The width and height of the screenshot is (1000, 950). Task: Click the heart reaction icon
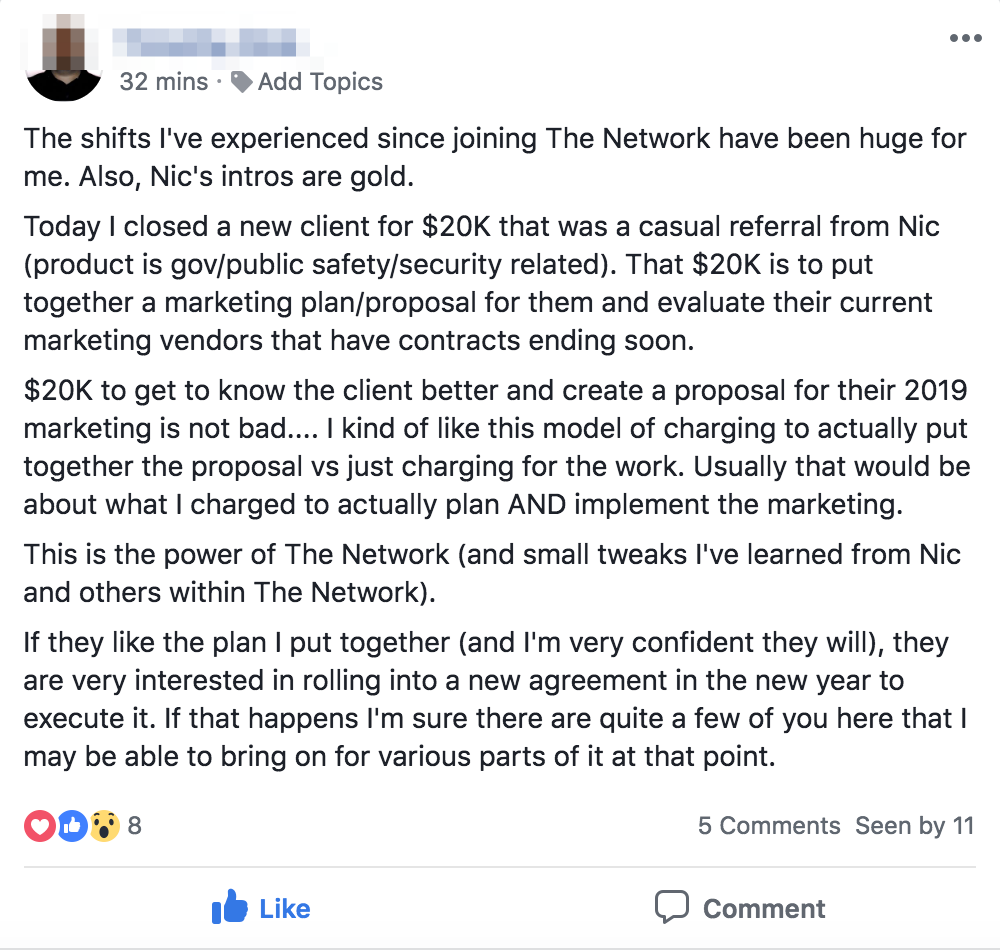(40, 826)
